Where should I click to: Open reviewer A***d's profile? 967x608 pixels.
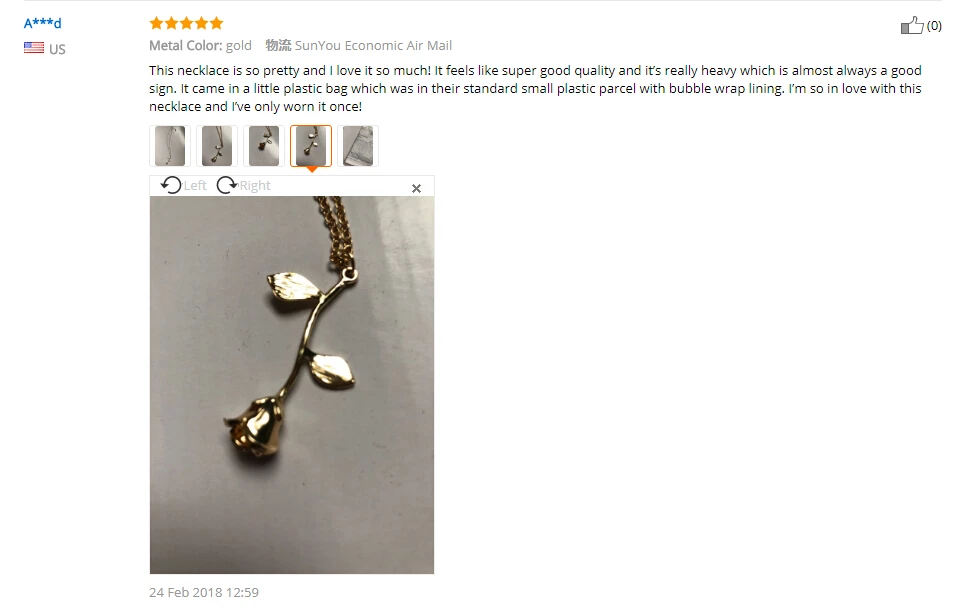click(x=43, y=23)
